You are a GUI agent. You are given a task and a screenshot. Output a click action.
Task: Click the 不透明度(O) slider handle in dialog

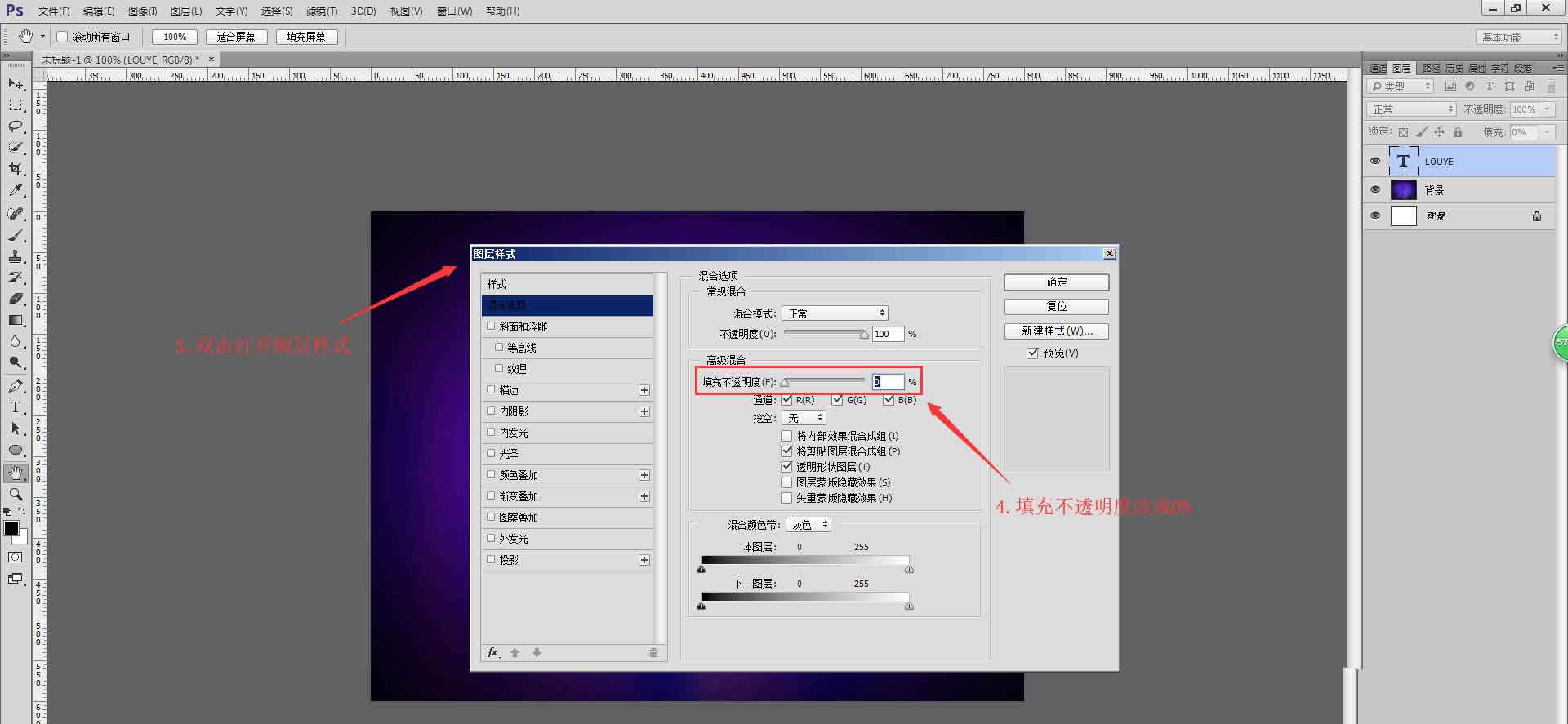pos(864,334)
